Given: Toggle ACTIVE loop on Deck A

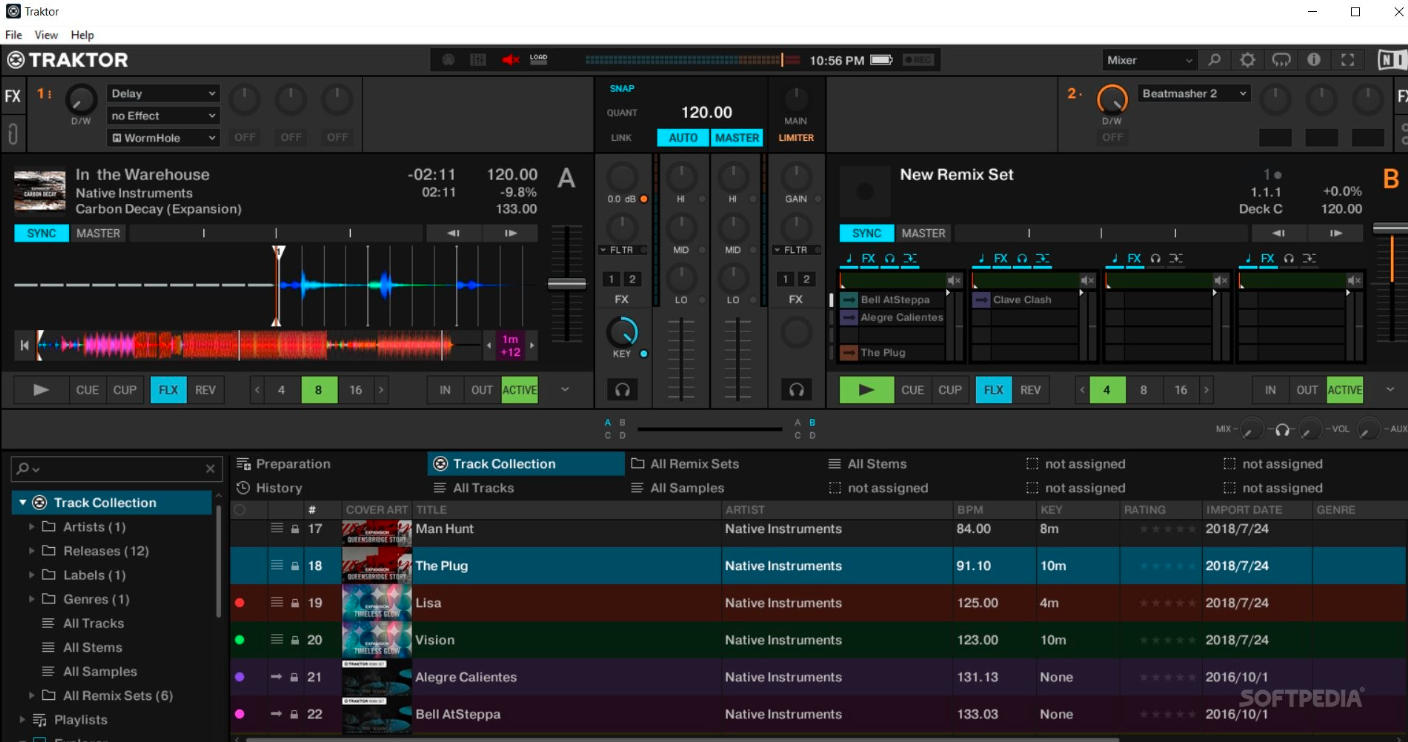Looking at the screenshot, I should click(520, 390).
